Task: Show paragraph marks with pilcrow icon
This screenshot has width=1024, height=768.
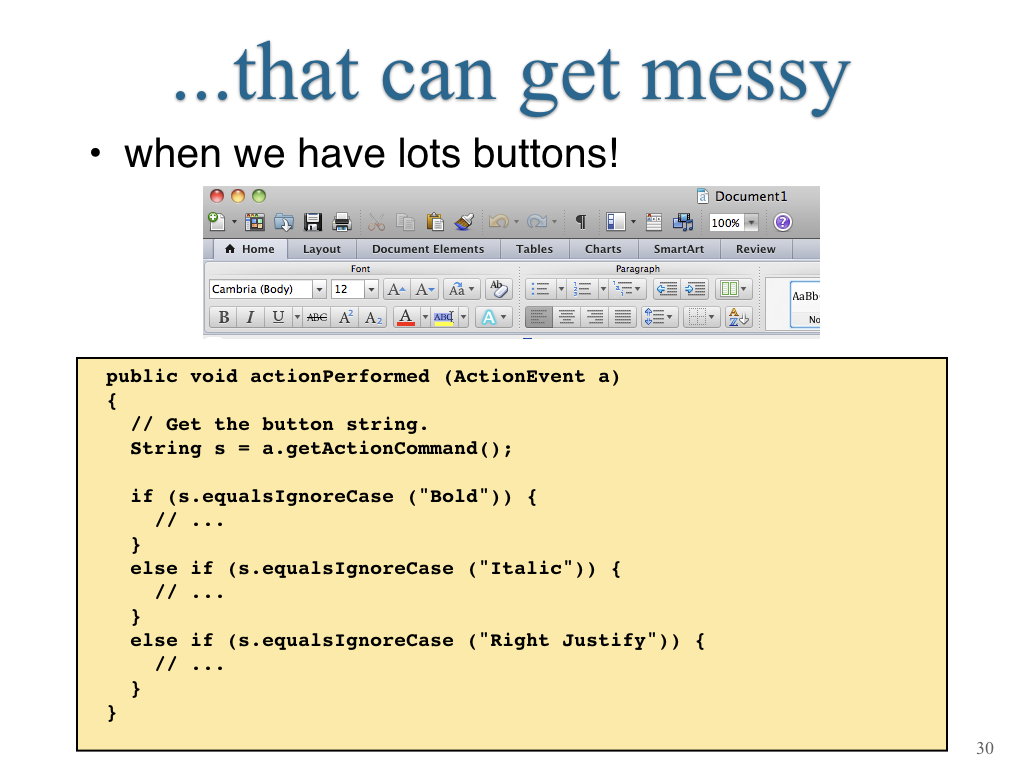Action: pos(580,222)
